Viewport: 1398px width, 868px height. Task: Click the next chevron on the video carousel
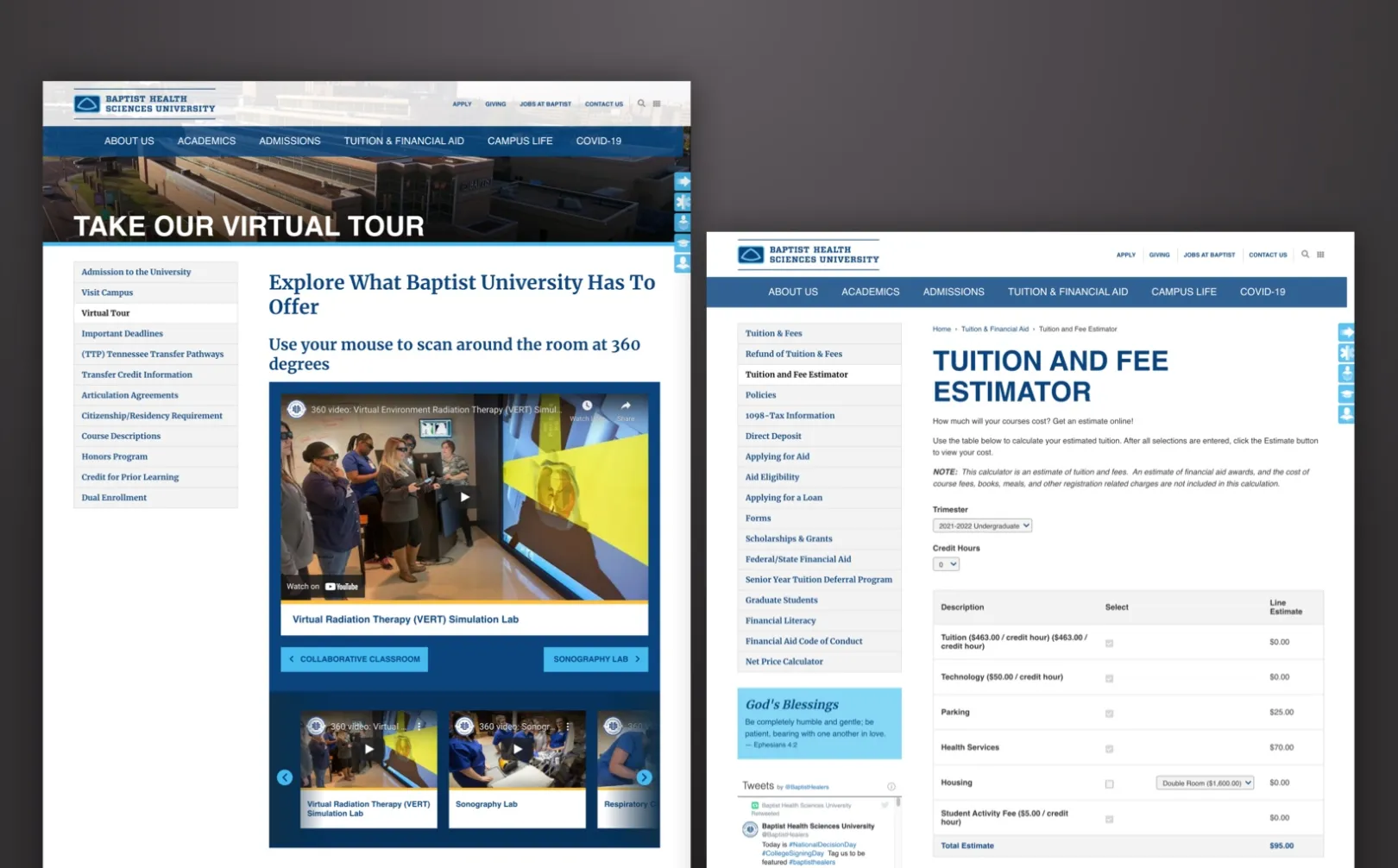click(x=644, y=777)
